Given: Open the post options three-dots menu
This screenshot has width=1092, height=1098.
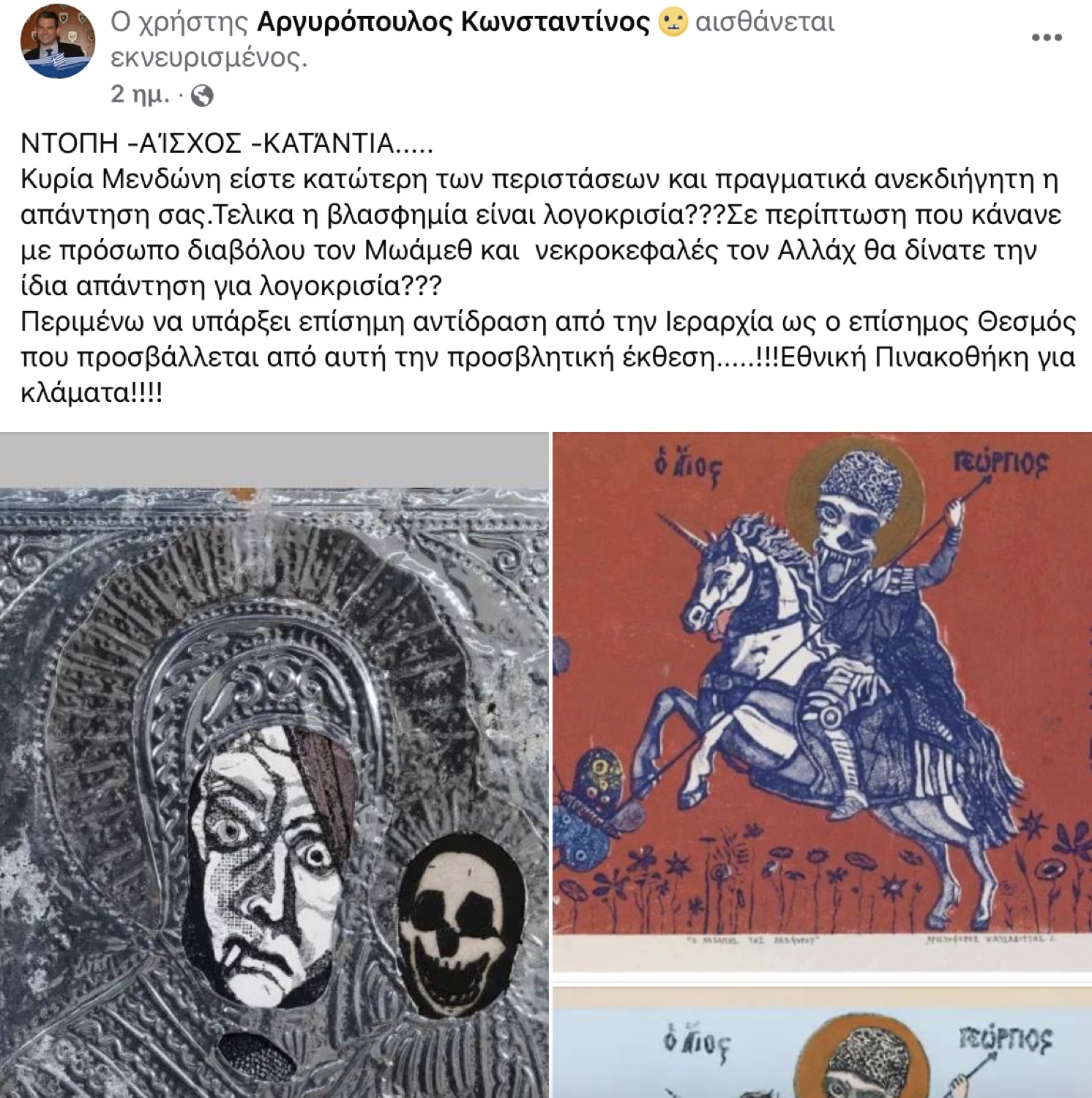Looking at the screenshot, I should click(1047, 37).
